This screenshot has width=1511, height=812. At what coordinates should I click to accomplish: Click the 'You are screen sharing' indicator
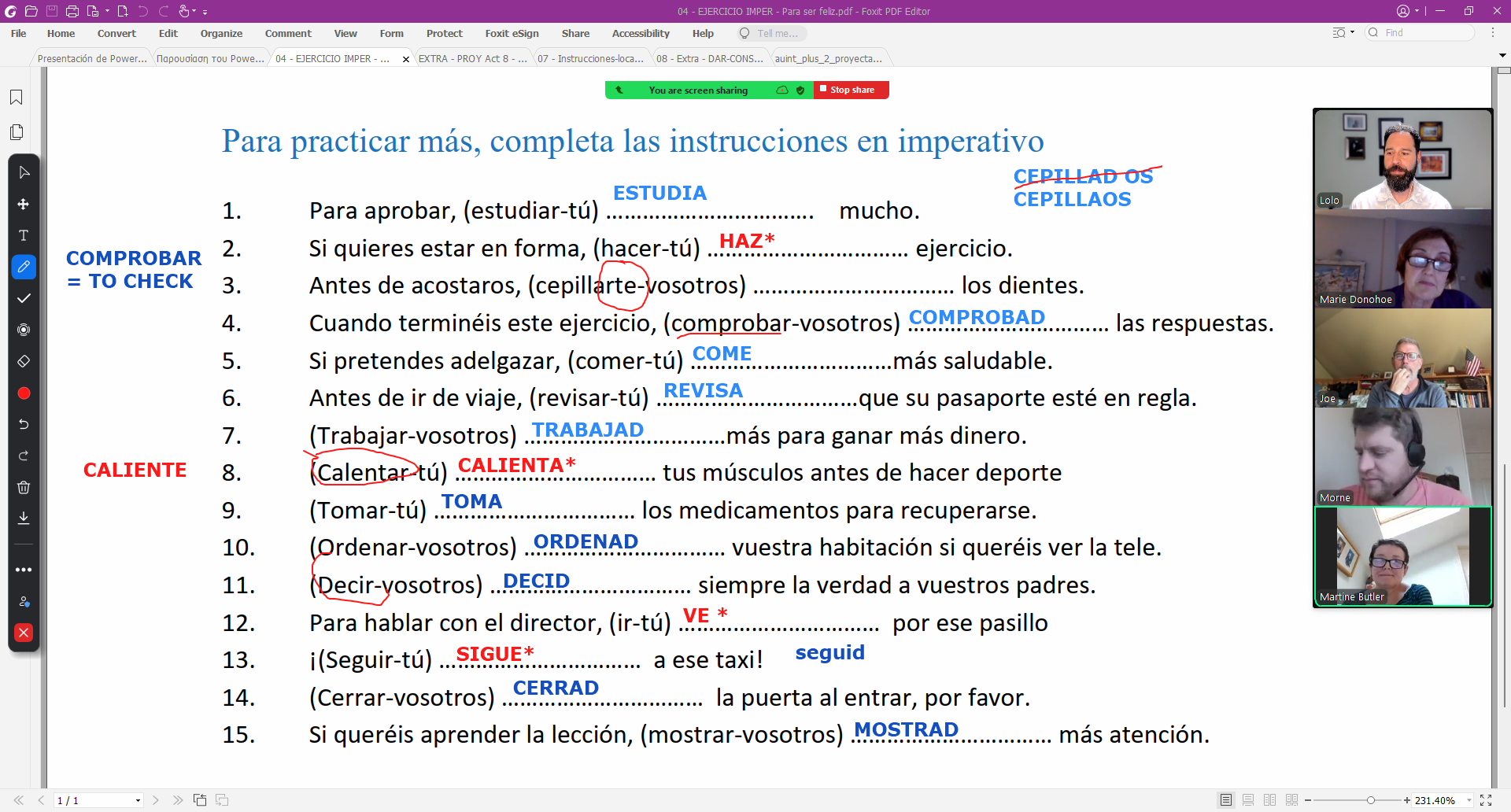click(x=698, y=90)
